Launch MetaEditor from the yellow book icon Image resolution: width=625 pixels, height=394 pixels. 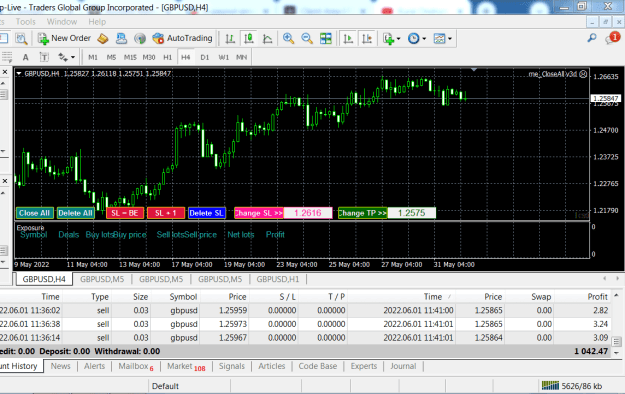[103, 38]
